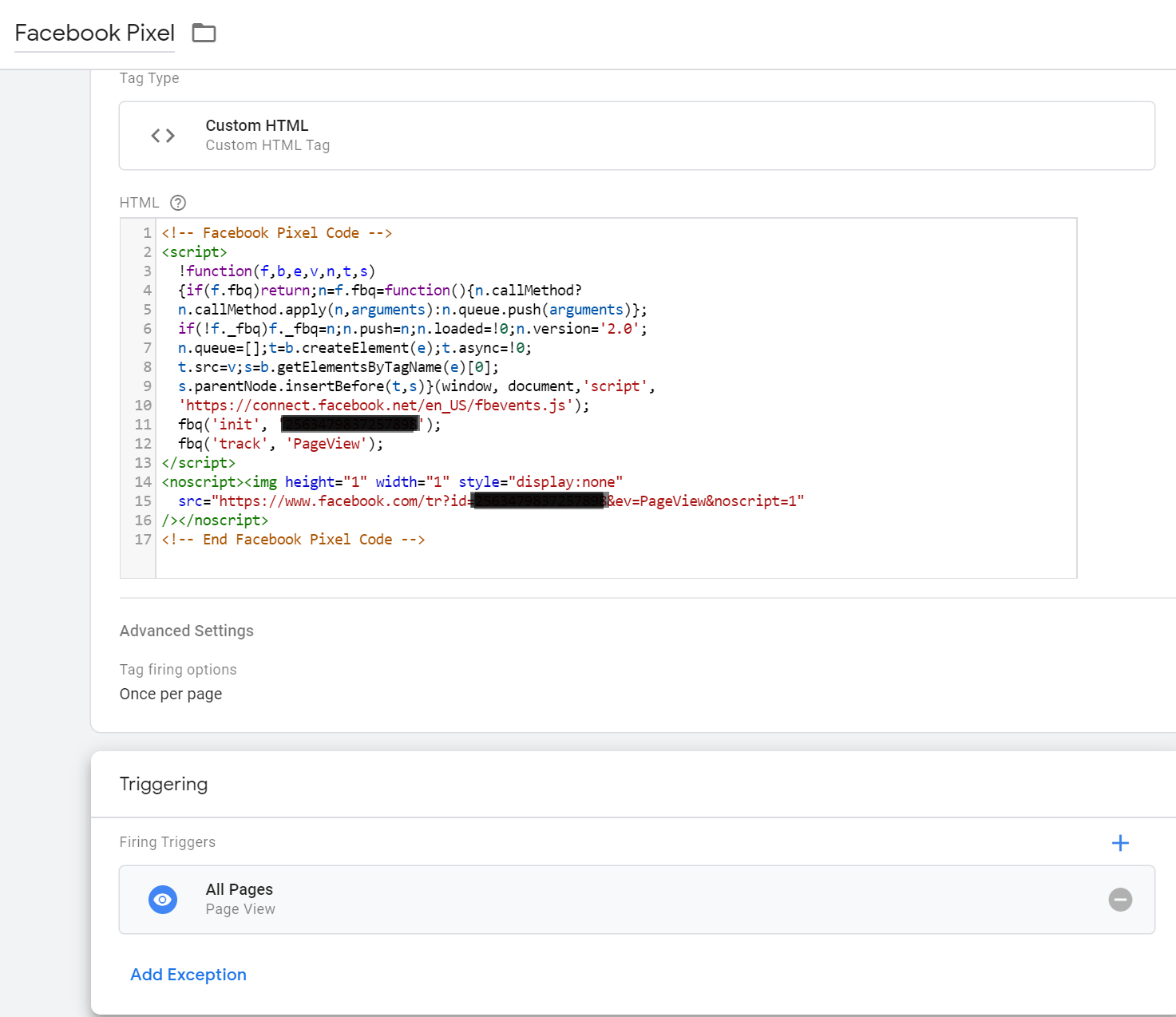Click line number 1 in the editor gutter
Viewport: 1176px width, 1017px height.
point(147,233)
